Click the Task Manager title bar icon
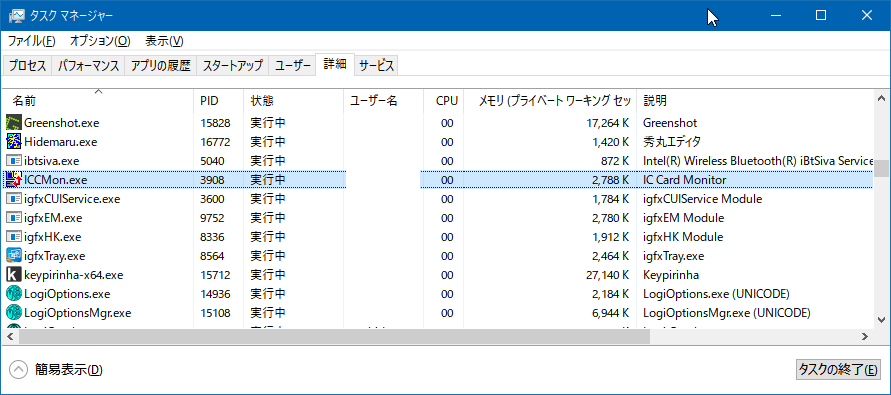This screenshot has width=891, height=395. (x=16, y=15)
